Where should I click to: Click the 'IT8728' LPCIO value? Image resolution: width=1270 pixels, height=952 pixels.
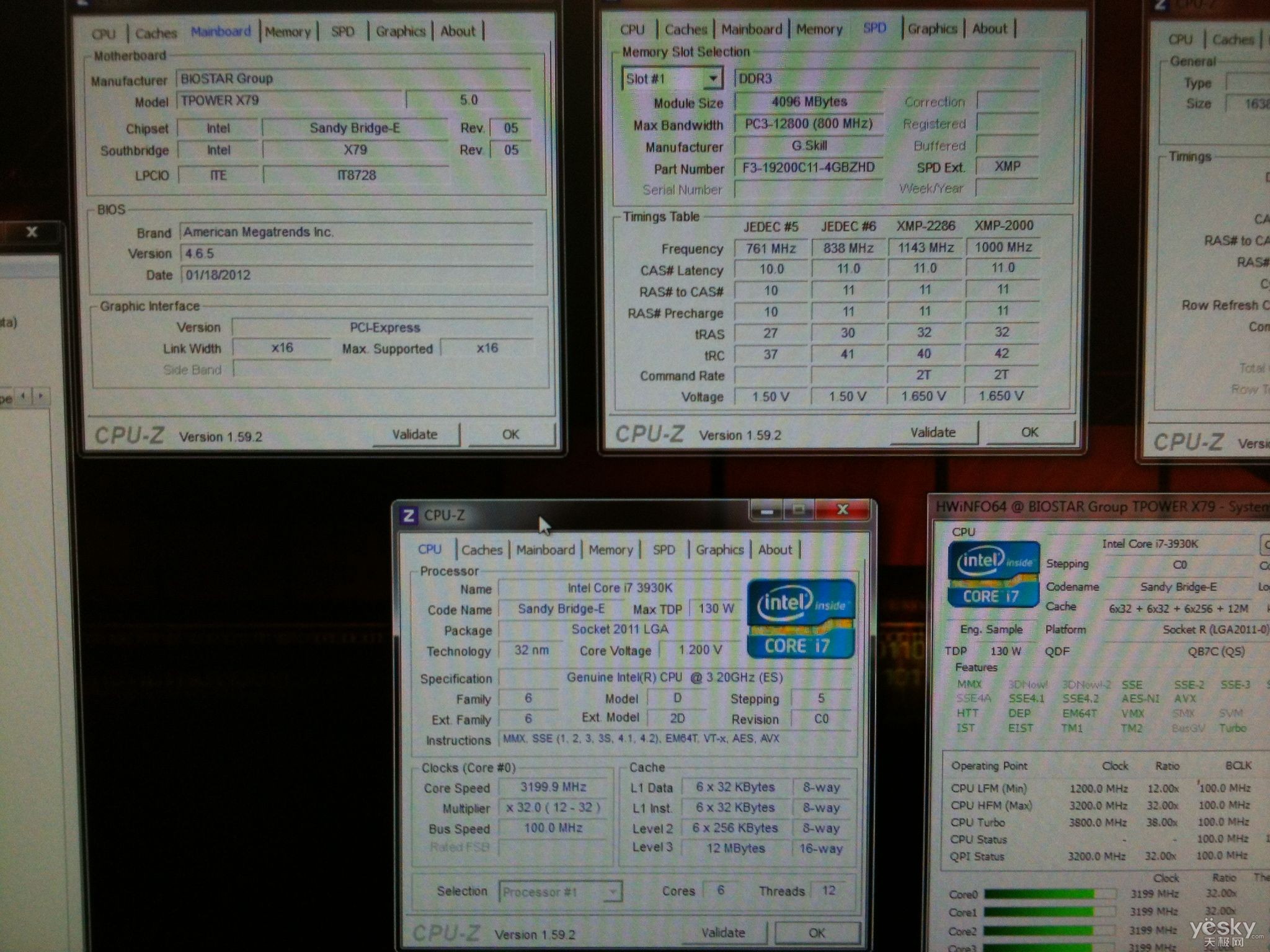point(356,175)
